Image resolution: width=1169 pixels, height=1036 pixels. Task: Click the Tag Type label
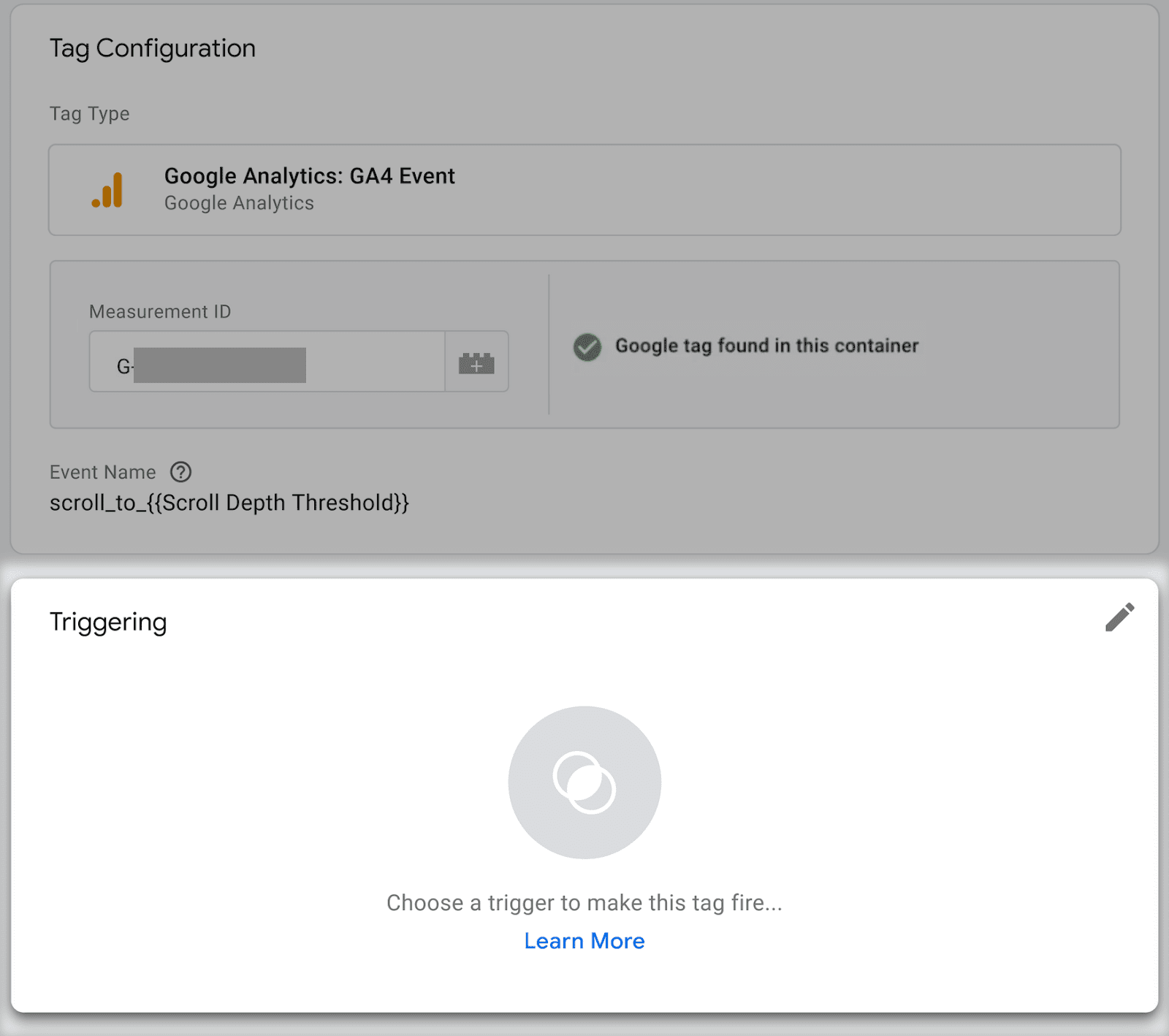(x=89, y=113)
